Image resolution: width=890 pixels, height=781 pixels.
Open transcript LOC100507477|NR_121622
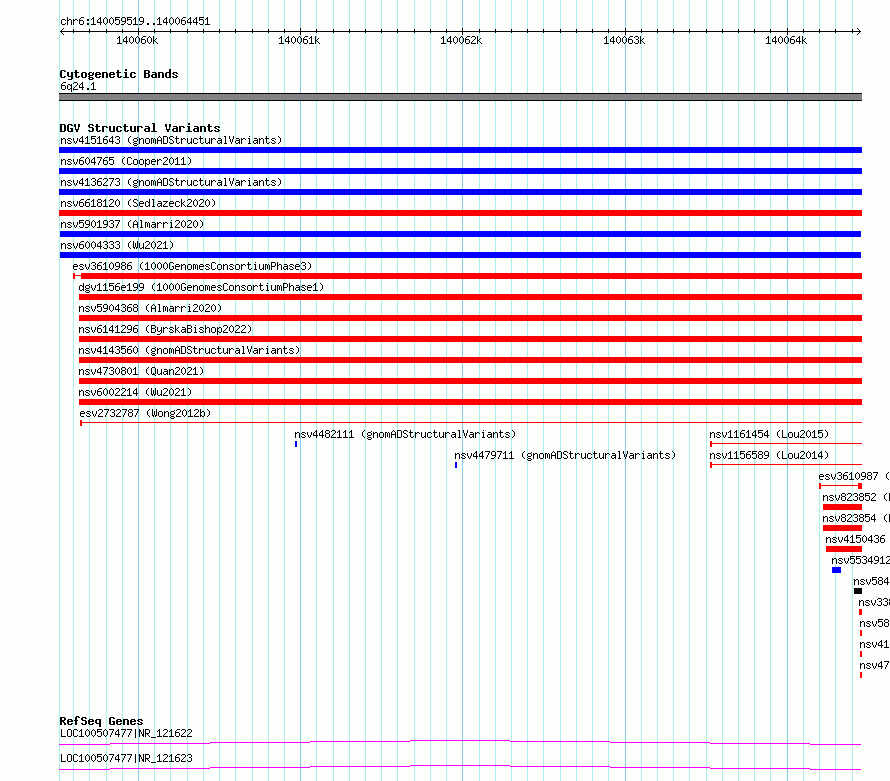[x=460, y=742]
